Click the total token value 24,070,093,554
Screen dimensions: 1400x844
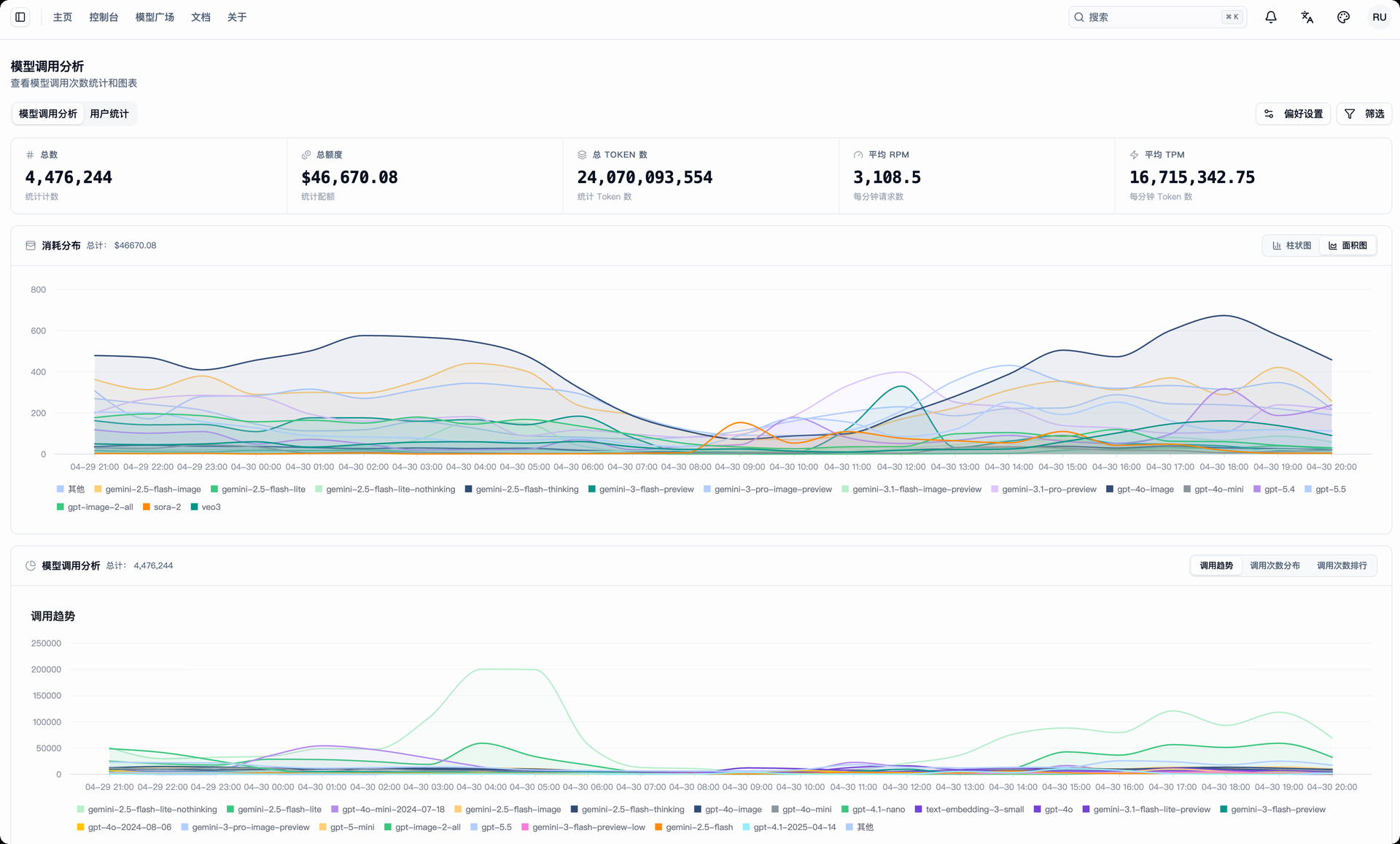click(645, 177)
